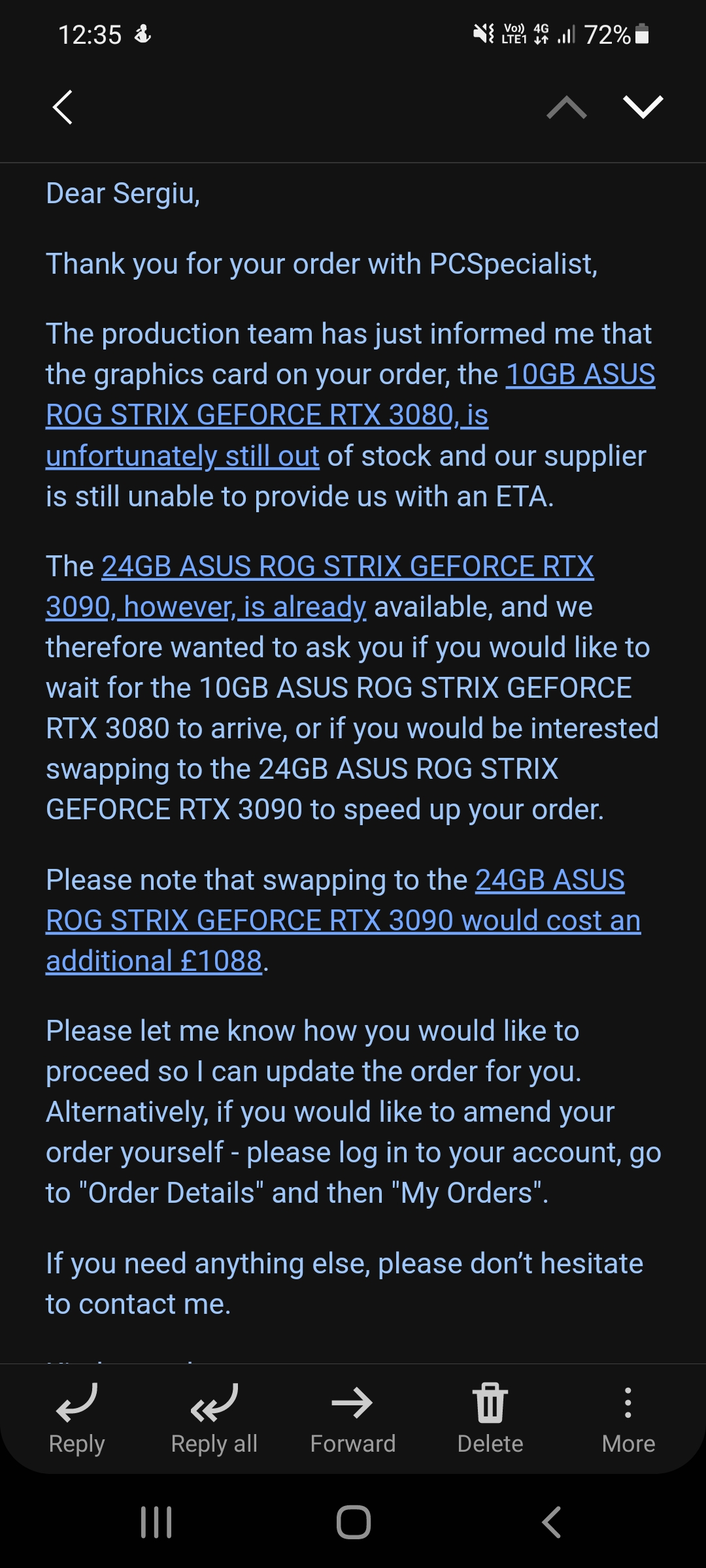The image size is (706, 1568).
Task: Tap the muted sound status icon
Action: pos(484,34)
